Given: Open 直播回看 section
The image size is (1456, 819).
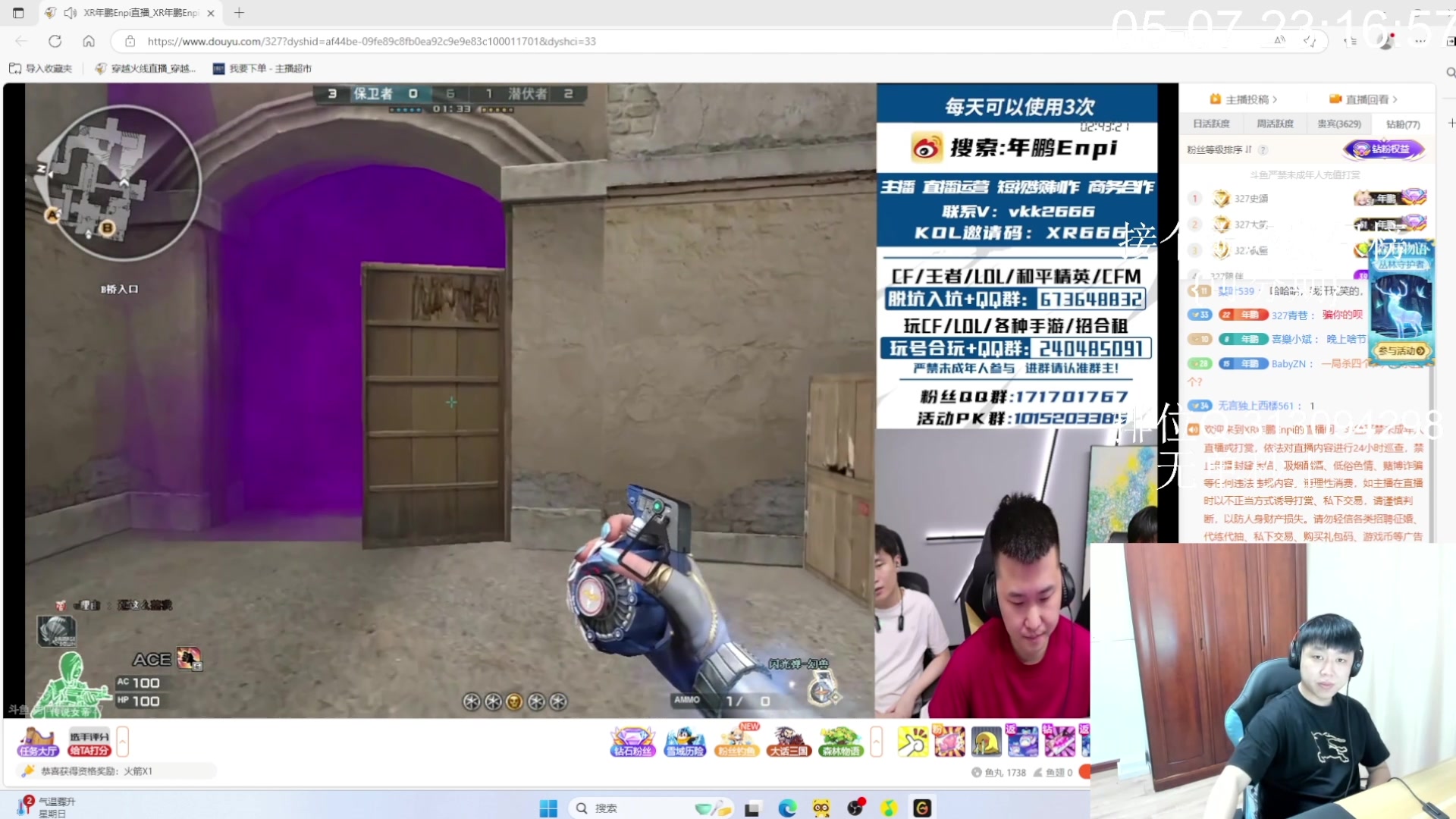Looking at the screenshot, I should [x=1363, y=99].
